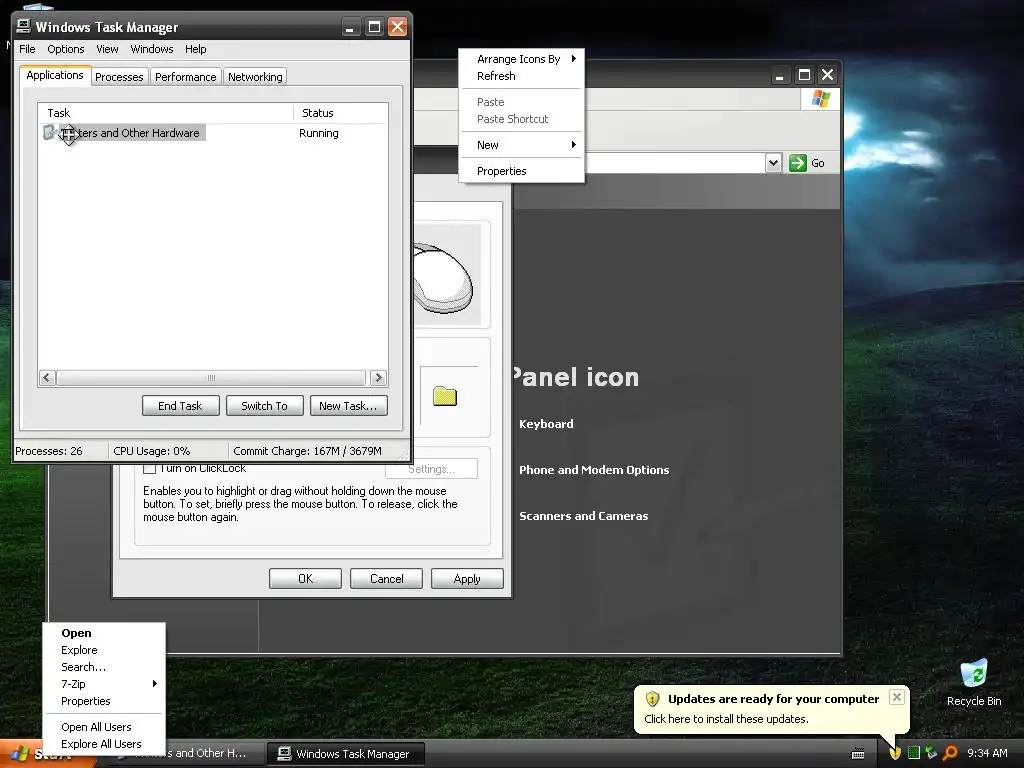Click the Windows flag logo in Explorer window
This screenshot has width=1024, height=768.
coord(820,99)
